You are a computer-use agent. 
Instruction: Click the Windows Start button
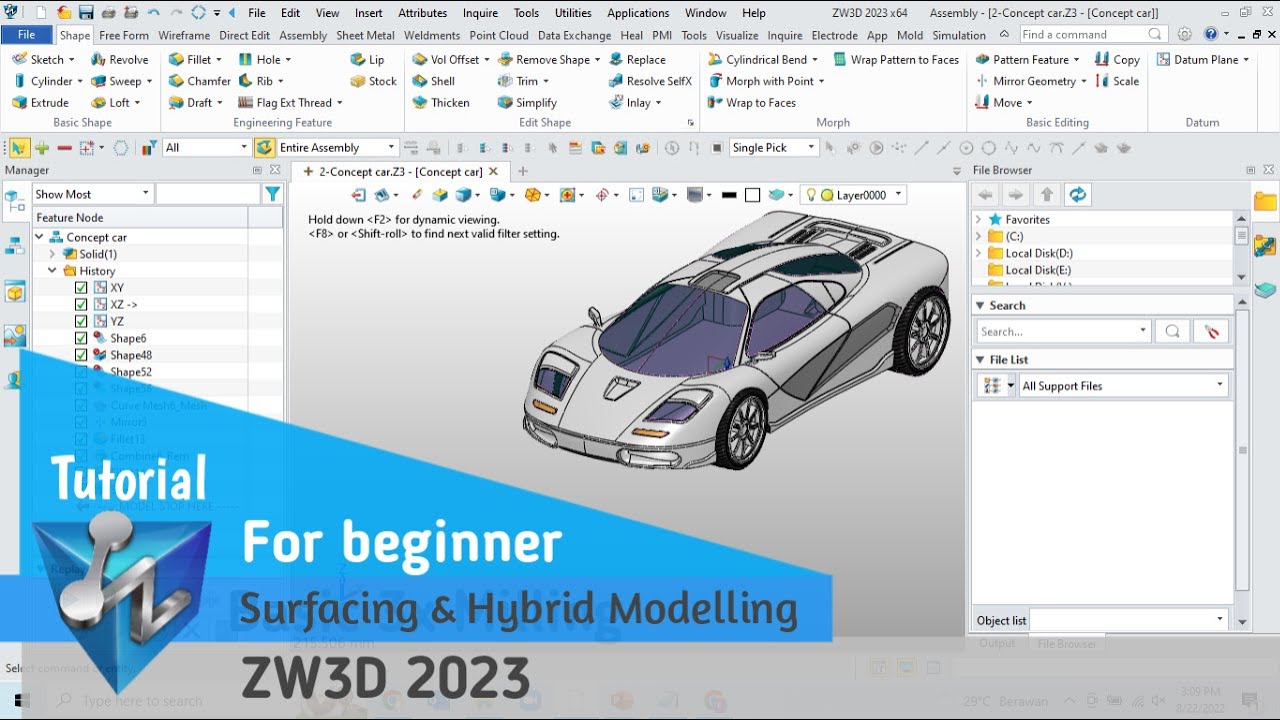pos(20,700)
